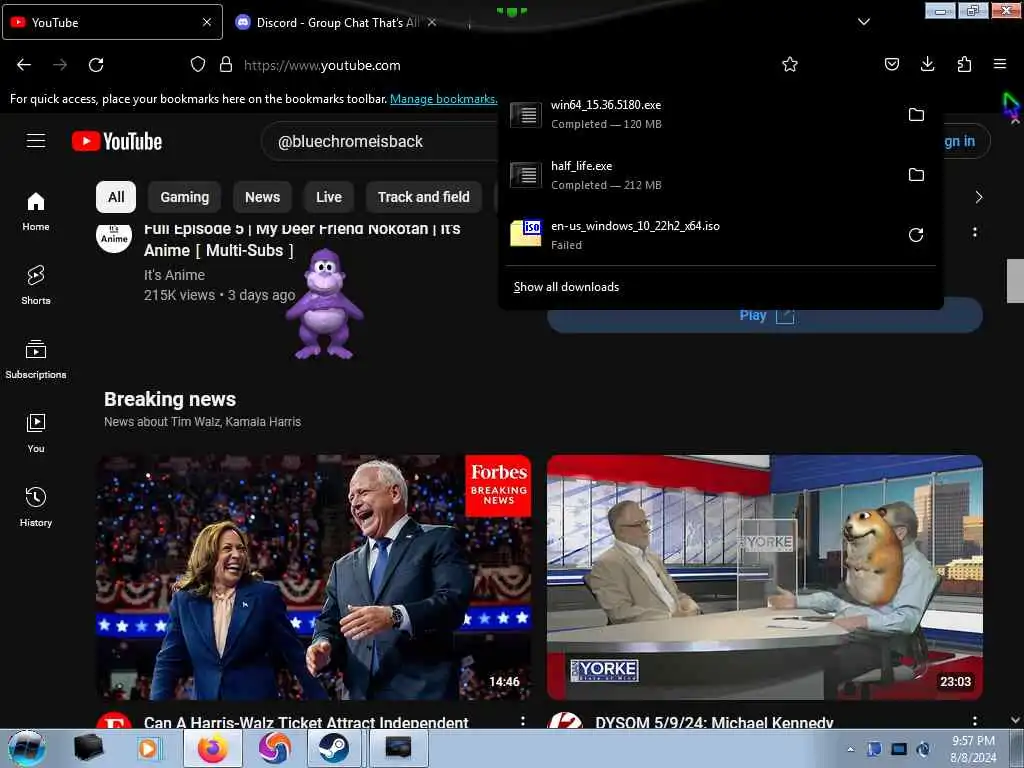Open Full Episode 5 Nokotan video title
This screenshot has width=1024, height=768.
(x=302, y=239)
